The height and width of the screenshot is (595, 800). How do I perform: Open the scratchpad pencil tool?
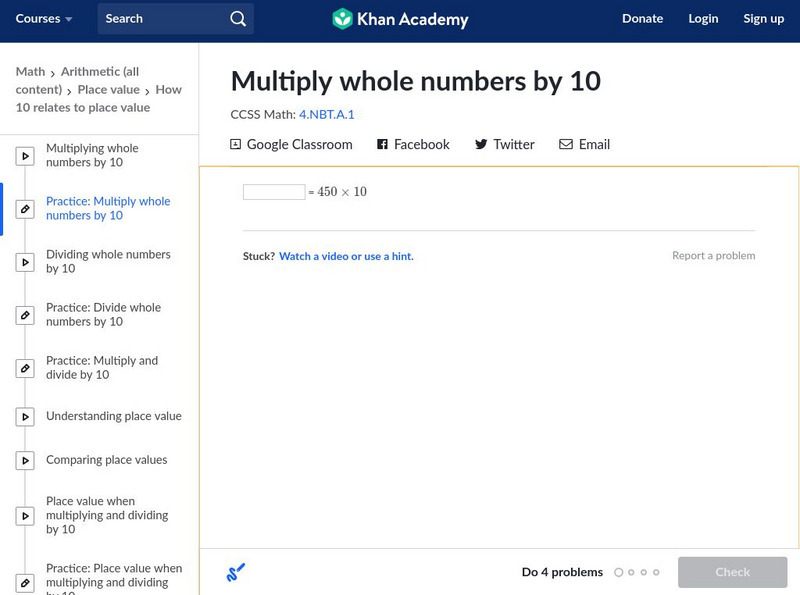click(236, 573)
